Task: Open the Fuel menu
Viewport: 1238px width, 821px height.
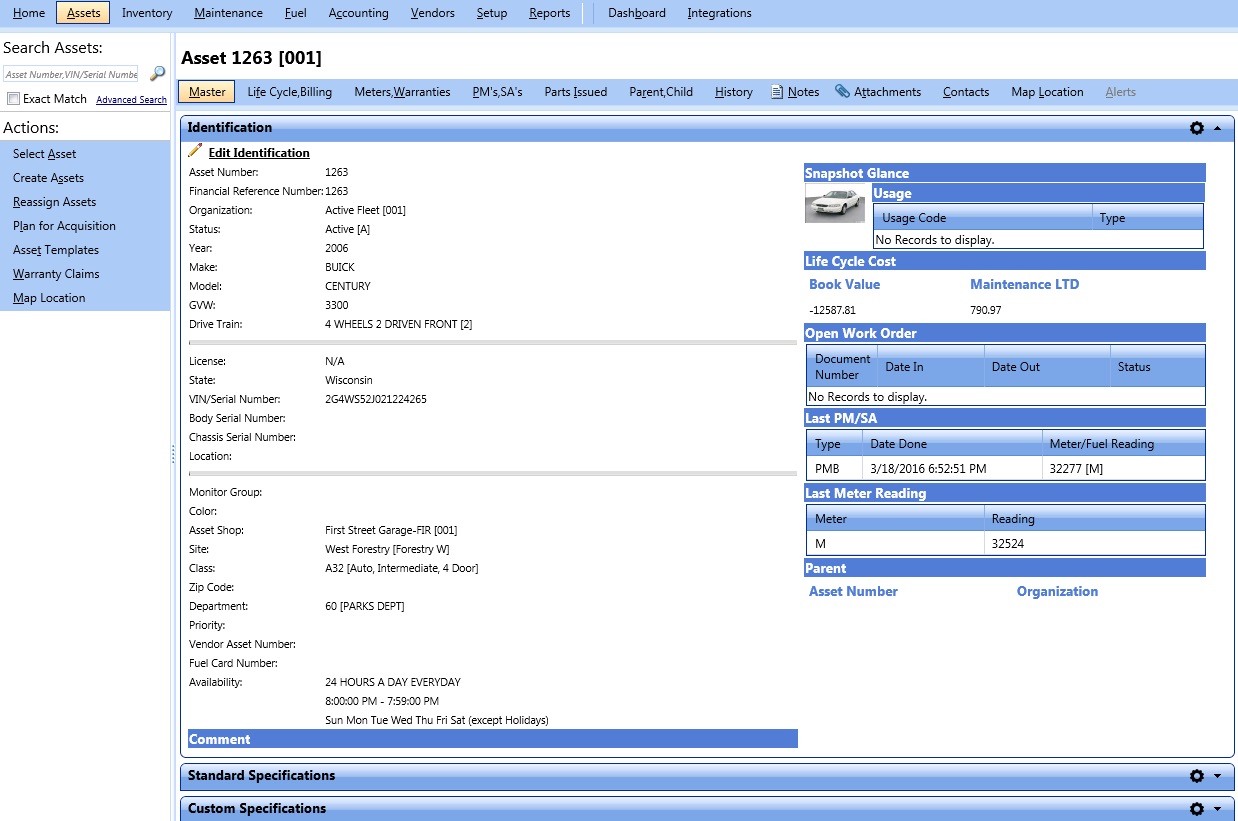Action: [296, 13]
